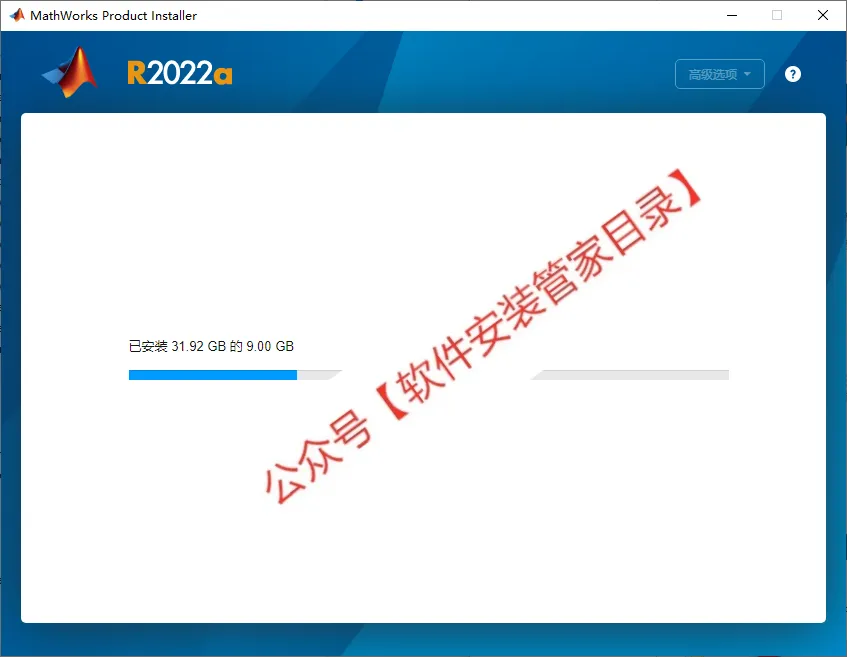Open the 高级选项 dropdown

(x=720, y=74)
